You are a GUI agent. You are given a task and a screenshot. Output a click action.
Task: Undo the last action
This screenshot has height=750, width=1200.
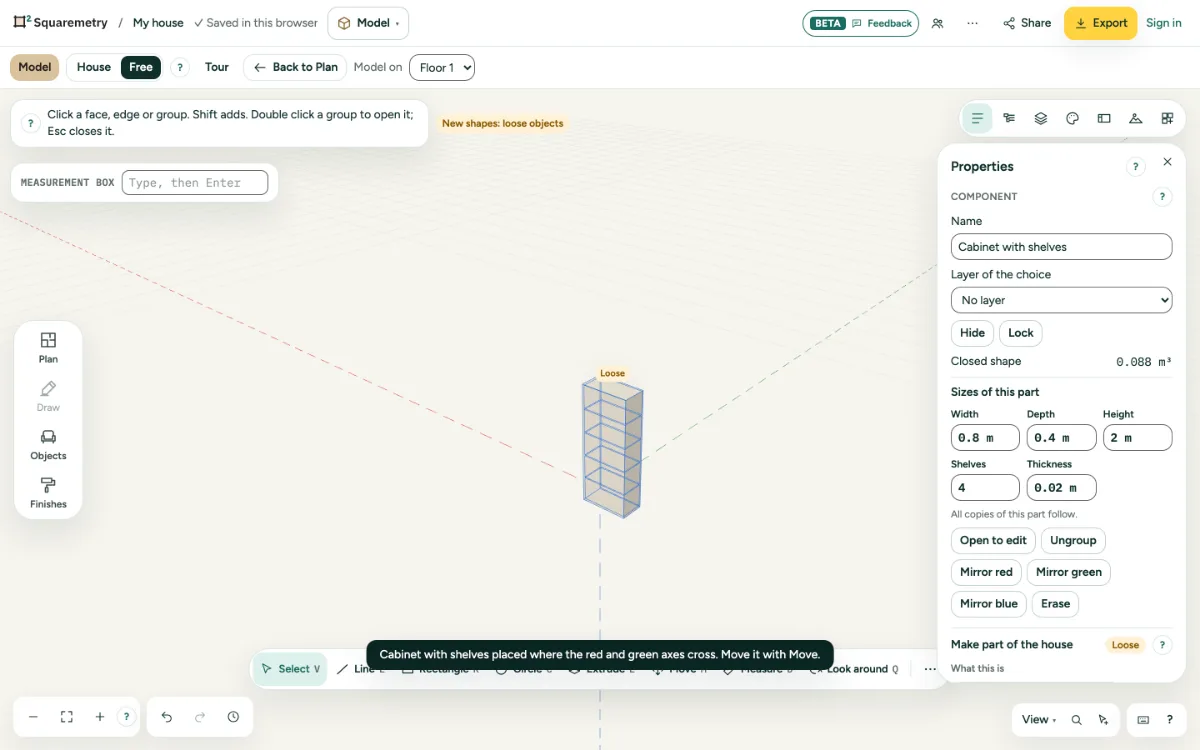tap(167, 717)
